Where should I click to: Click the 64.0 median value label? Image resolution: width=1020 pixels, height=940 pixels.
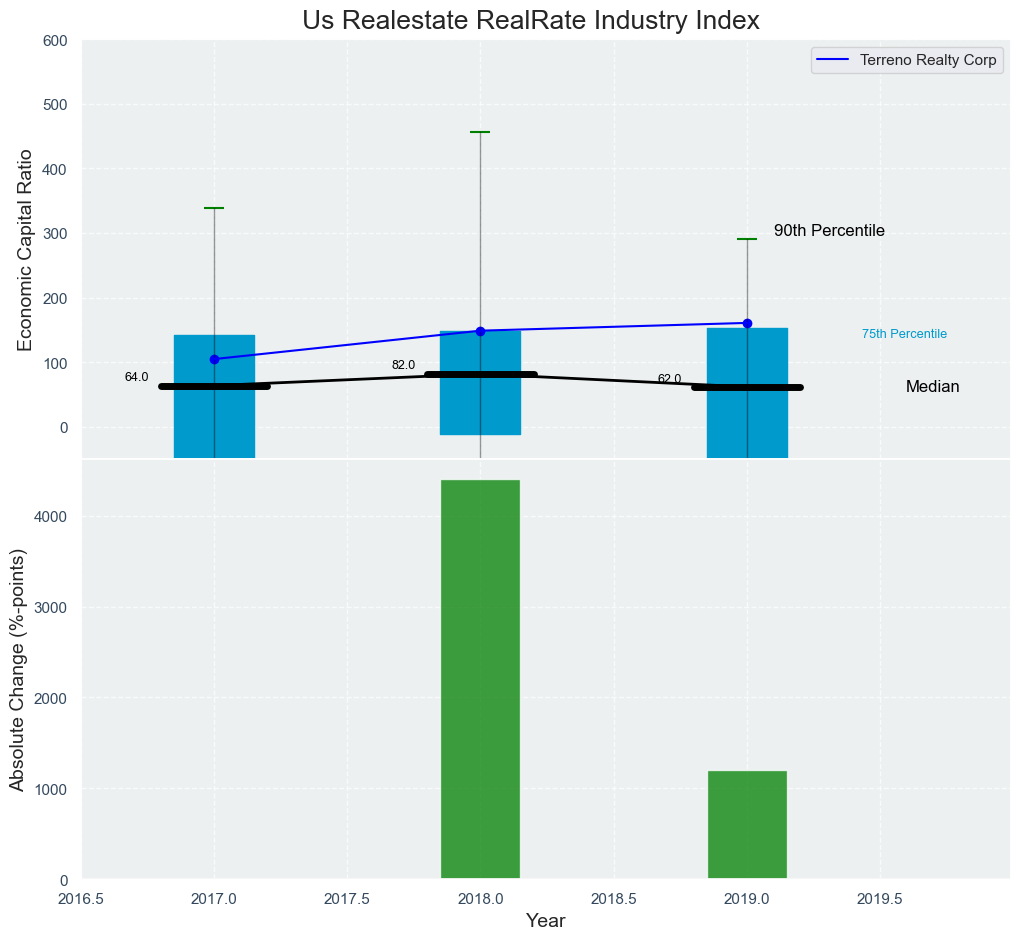point(136,377)
